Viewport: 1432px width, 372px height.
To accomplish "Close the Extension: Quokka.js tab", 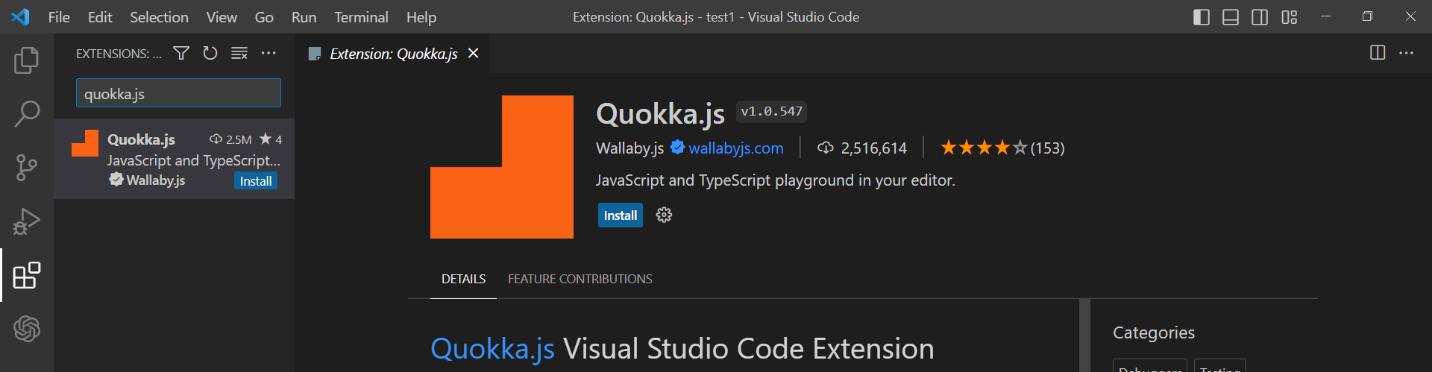I will pyautogui.click(x=473, y=54).
